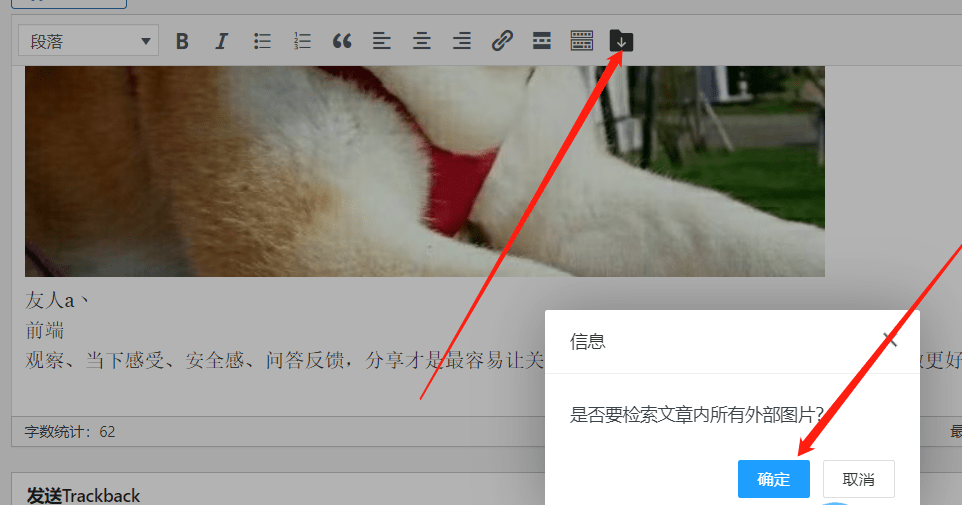Click the 发送Trackback heading

point(83,495)
